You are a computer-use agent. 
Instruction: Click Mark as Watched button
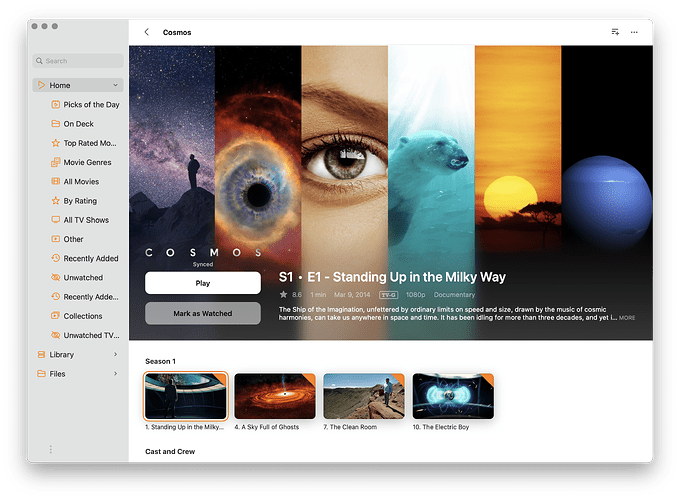click(203, 313)
